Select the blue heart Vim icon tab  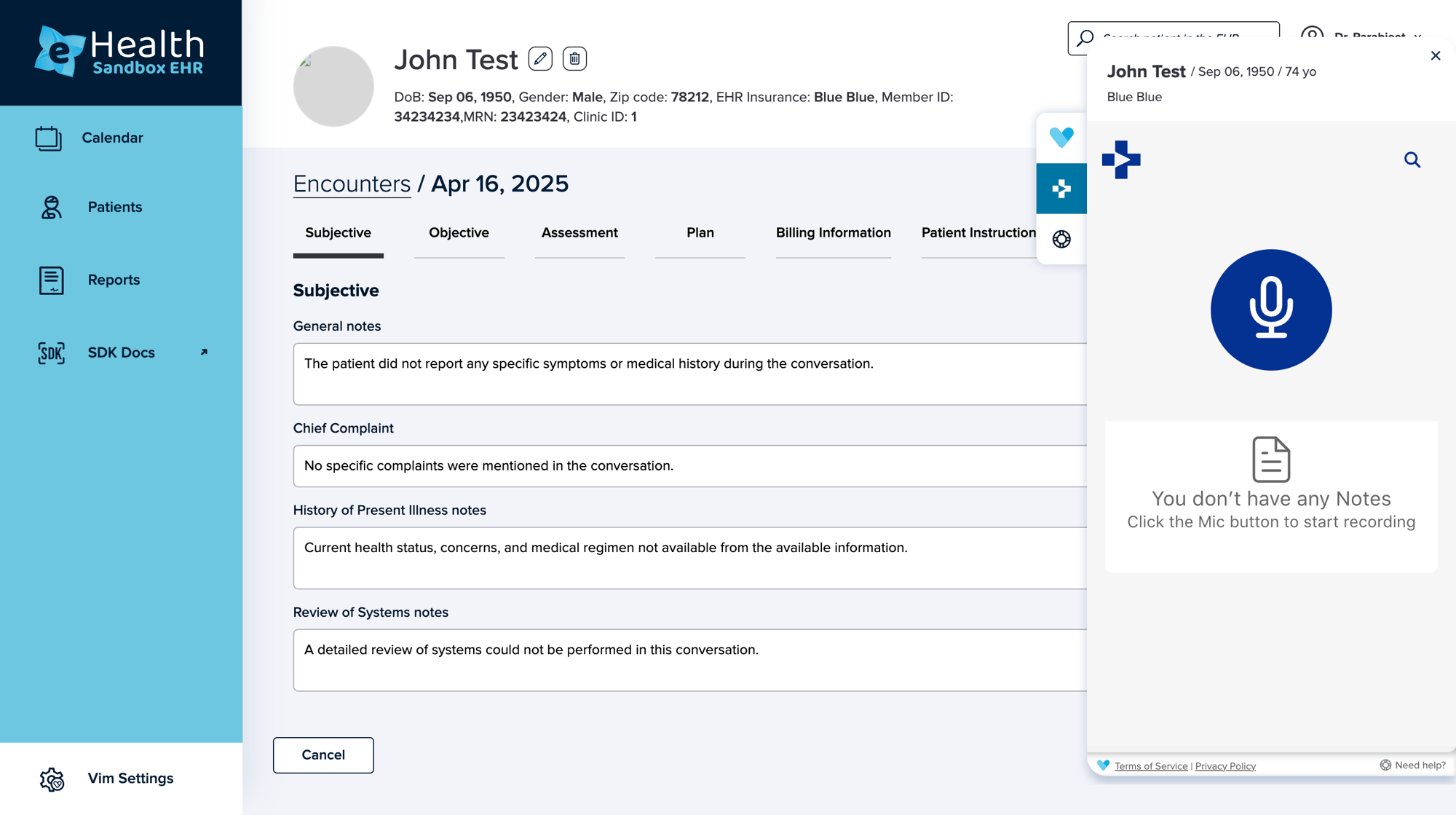coord(1061,137)
